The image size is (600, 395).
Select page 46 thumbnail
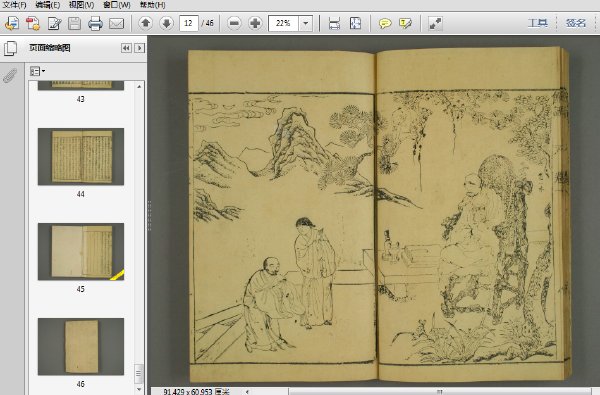tap(81, 346)
